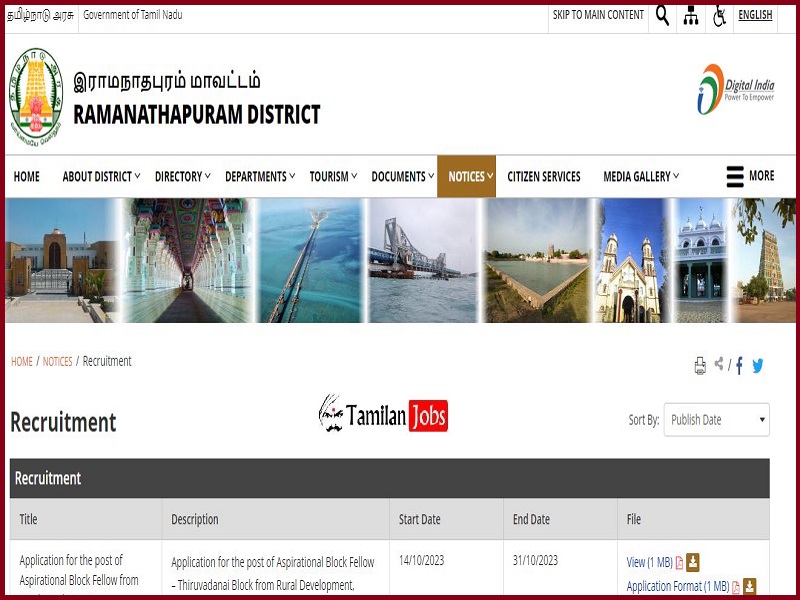Click the temple corridor banner photo
Image resolution: width=800 pixels, height=600 pixels.
point(188,260)
